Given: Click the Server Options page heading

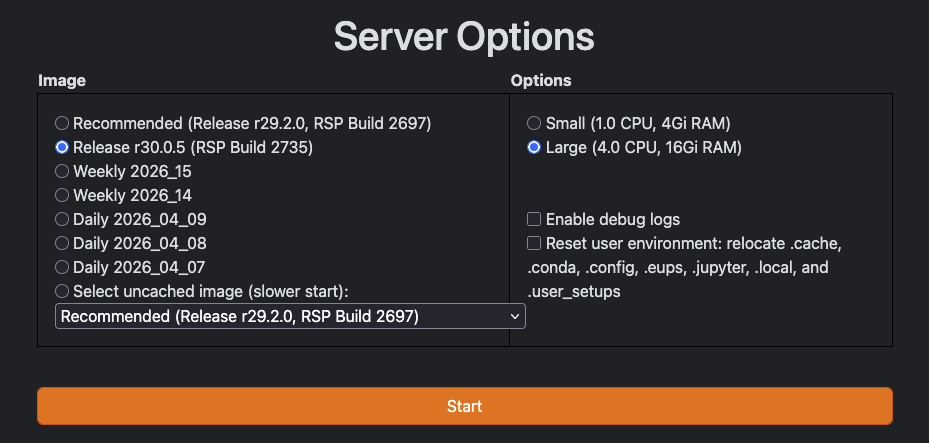Looking at the screenshot, I should [464, 37].
